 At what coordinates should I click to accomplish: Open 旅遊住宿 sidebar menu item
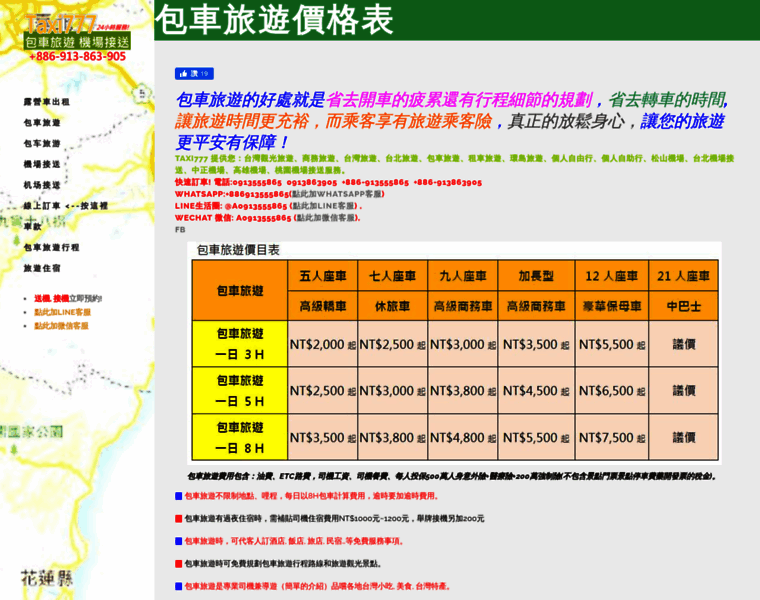[42, 268]
